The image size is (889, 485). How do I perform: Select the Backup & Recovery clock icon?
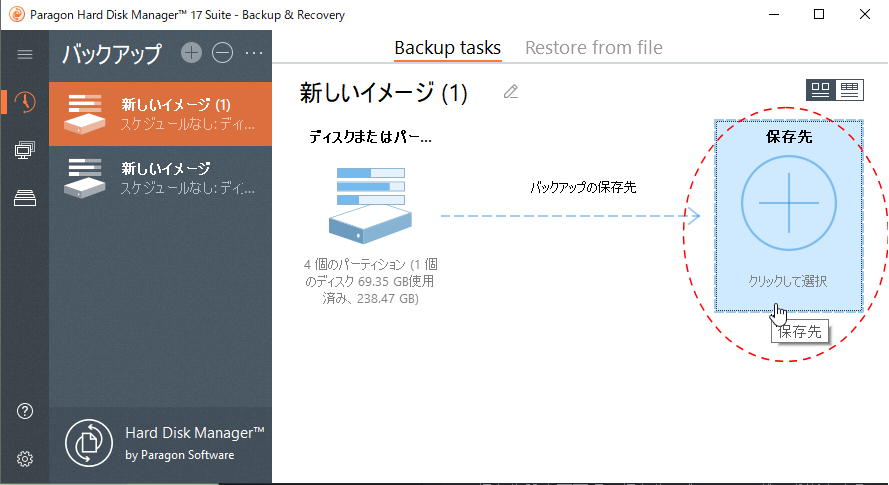pos(25,102)
